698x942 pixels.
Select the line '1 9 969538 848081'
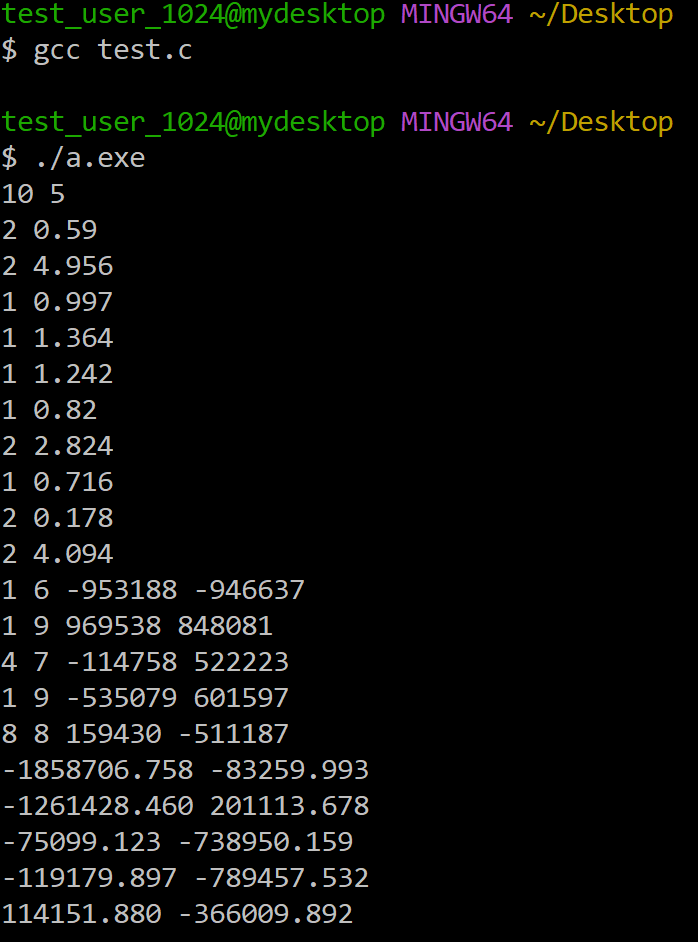click(137, 627)
